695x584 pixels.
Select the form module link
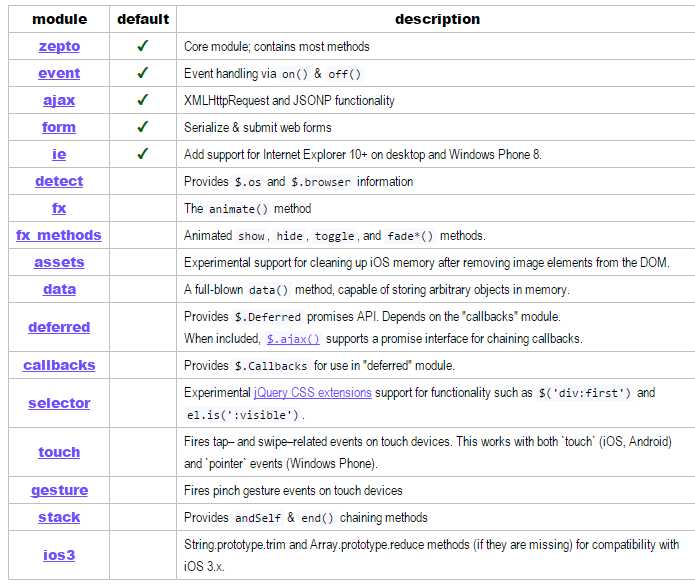coord(59,127)
